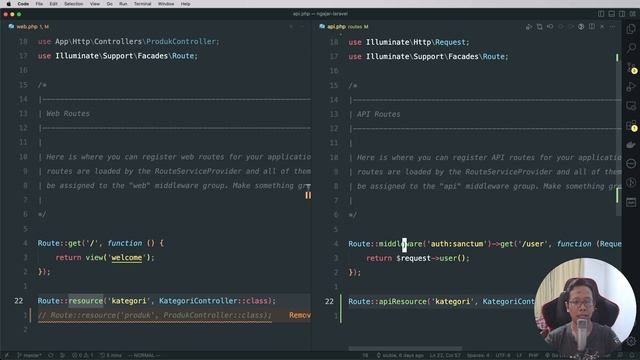Open the Apple menu

pos(8,4)
